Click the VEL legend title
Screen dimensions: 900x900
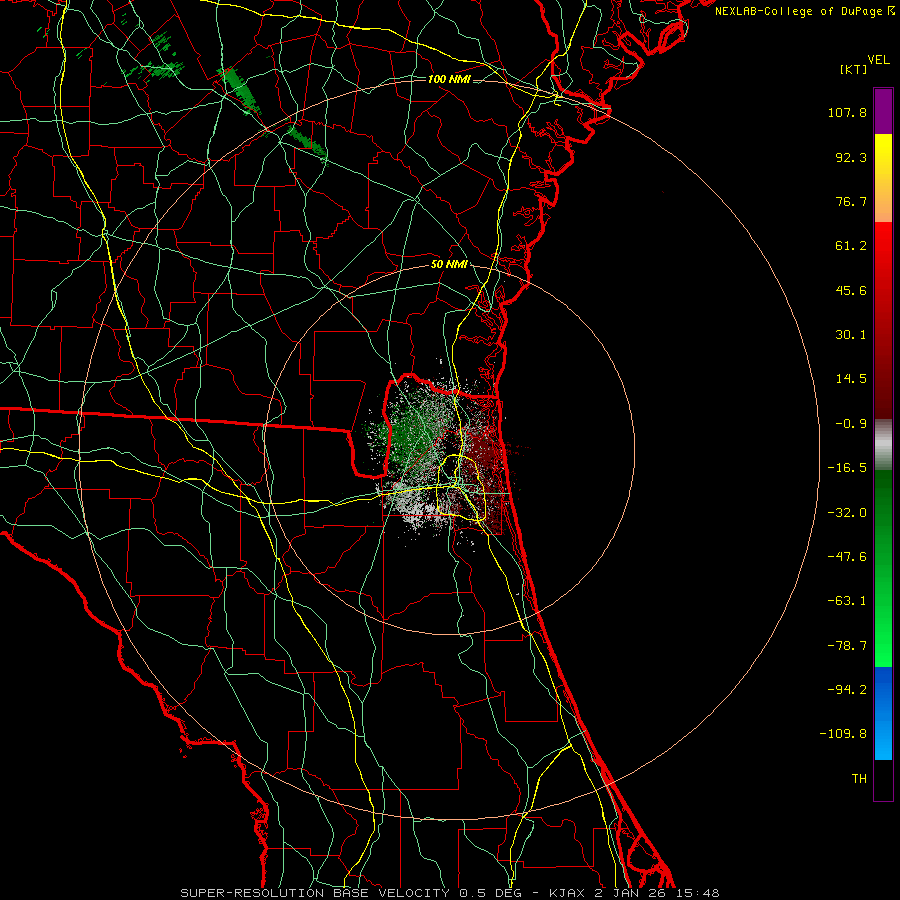[x=878, y=60]
